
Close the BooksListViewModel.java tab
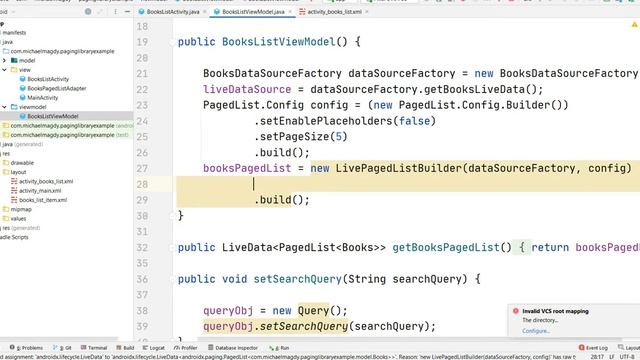click(x=290, y=12)
